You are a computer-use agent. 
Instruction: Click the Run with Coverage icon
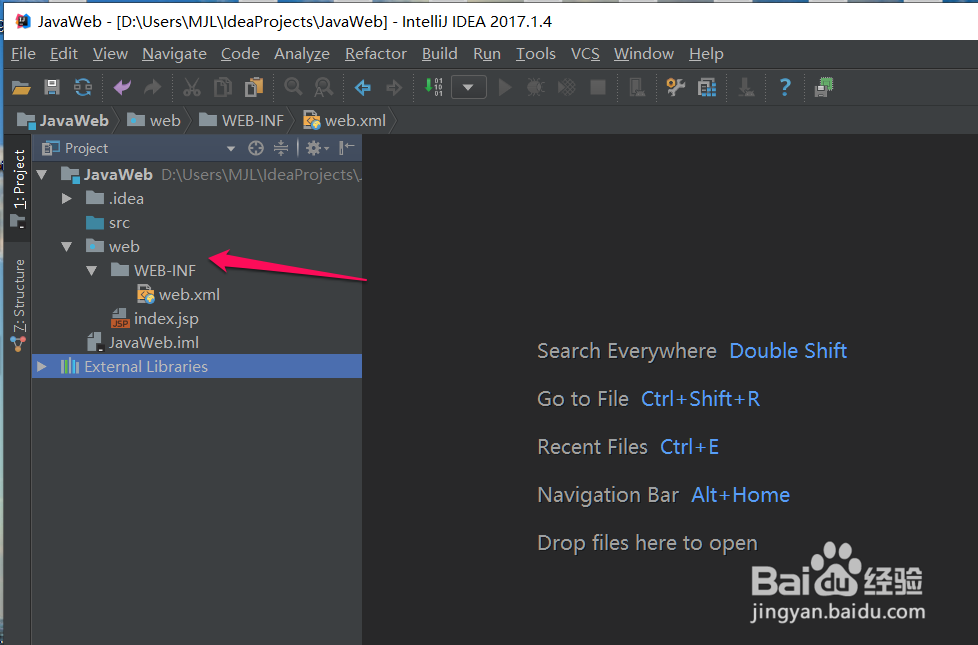coord(566,87)
